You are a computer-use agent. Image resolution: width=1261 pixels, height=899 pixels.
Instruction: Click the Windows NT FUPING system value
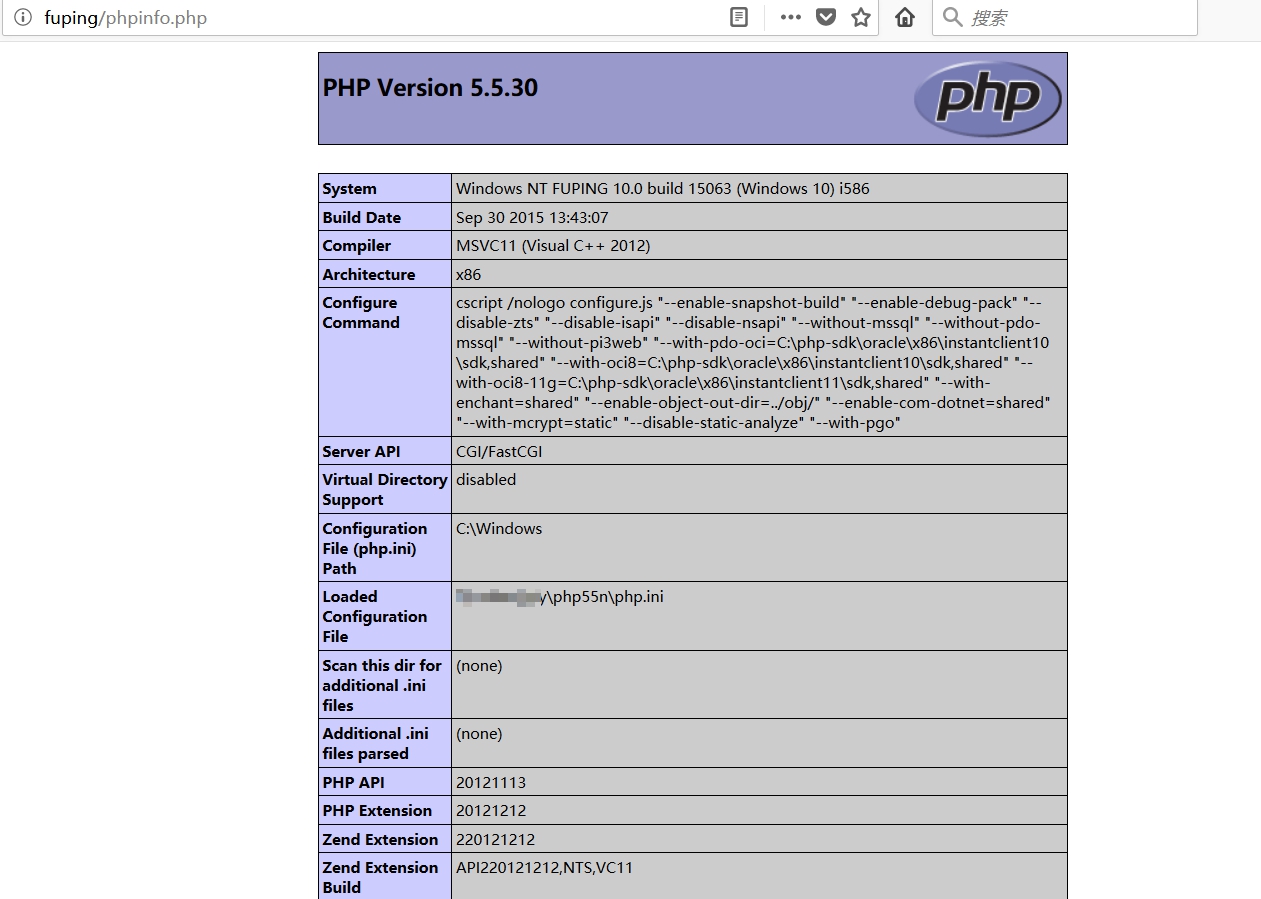click(663, 188)
